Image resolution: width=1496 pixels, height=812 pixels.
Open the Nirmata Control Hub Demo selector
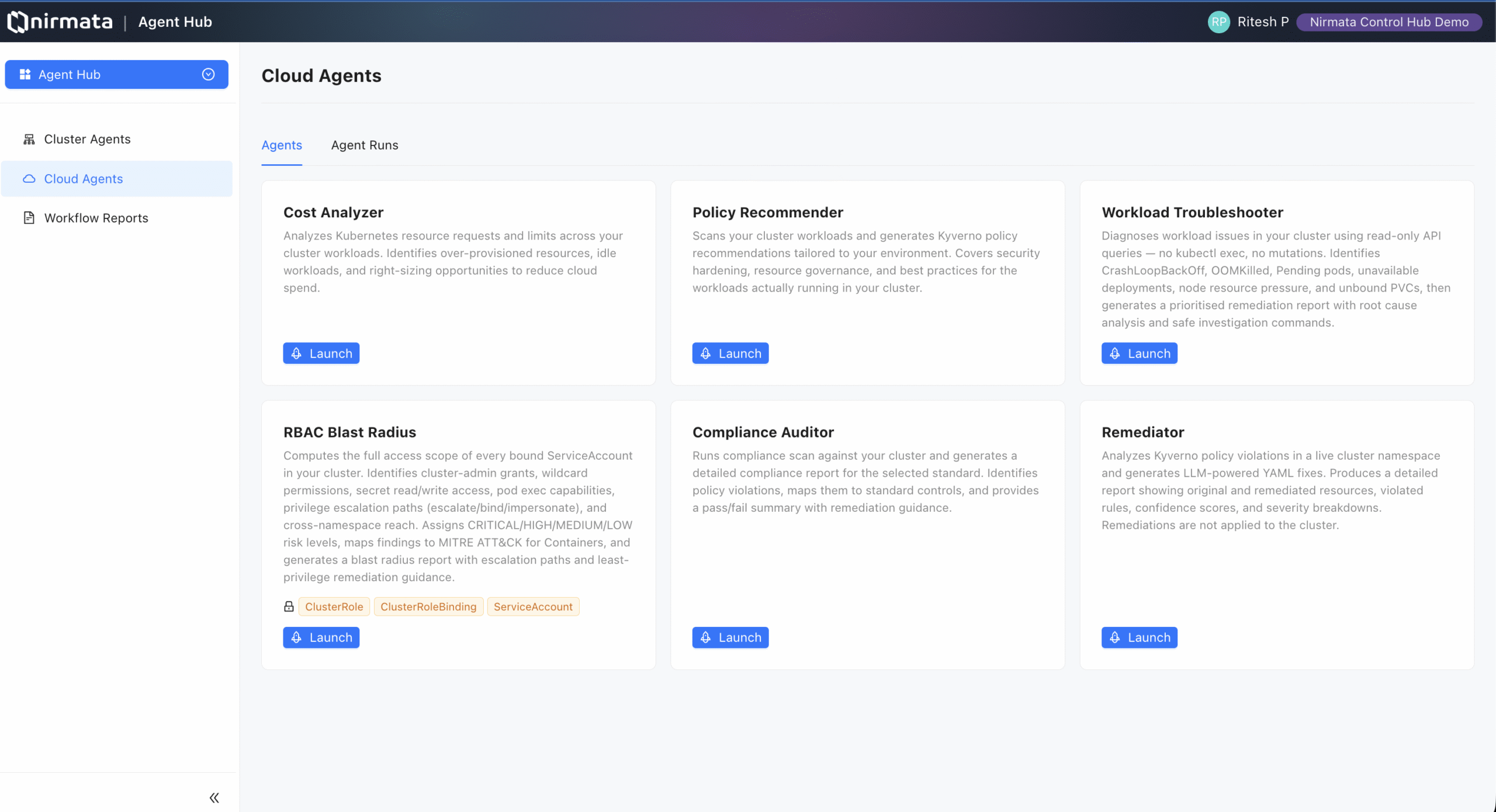(1389, 22)
